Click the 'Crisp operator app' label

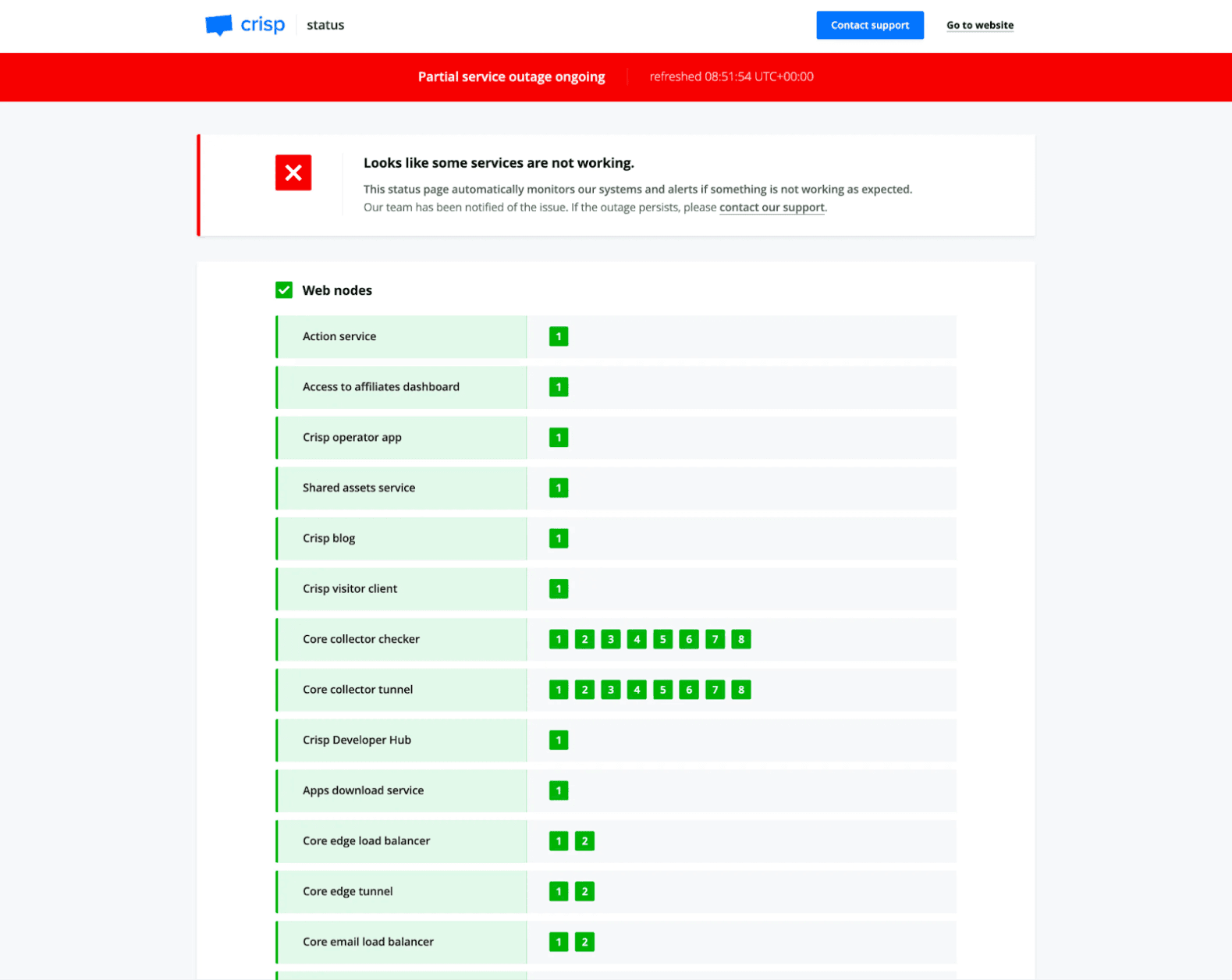[352, 438]
